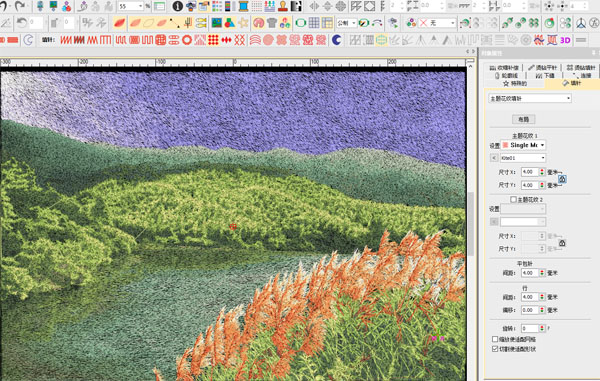Switch to the star Special tab
The image size is (600, 381).
coord(515,83)
